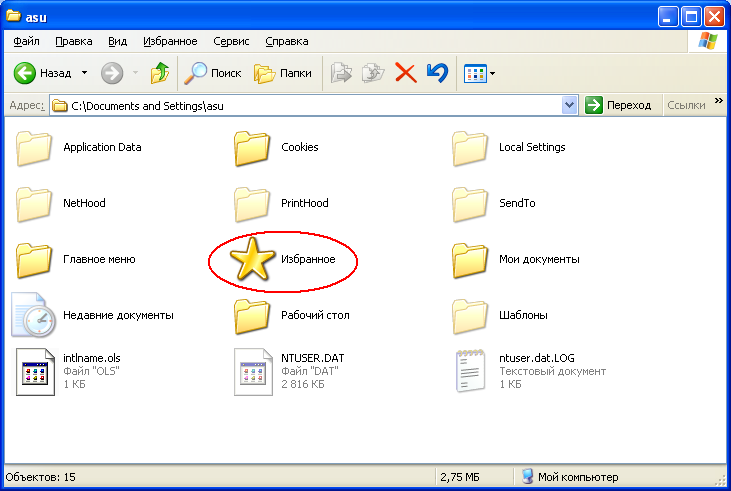Select the Application Data folder icon
This screenshot has width=731, height=491.
tap(34, 148)
